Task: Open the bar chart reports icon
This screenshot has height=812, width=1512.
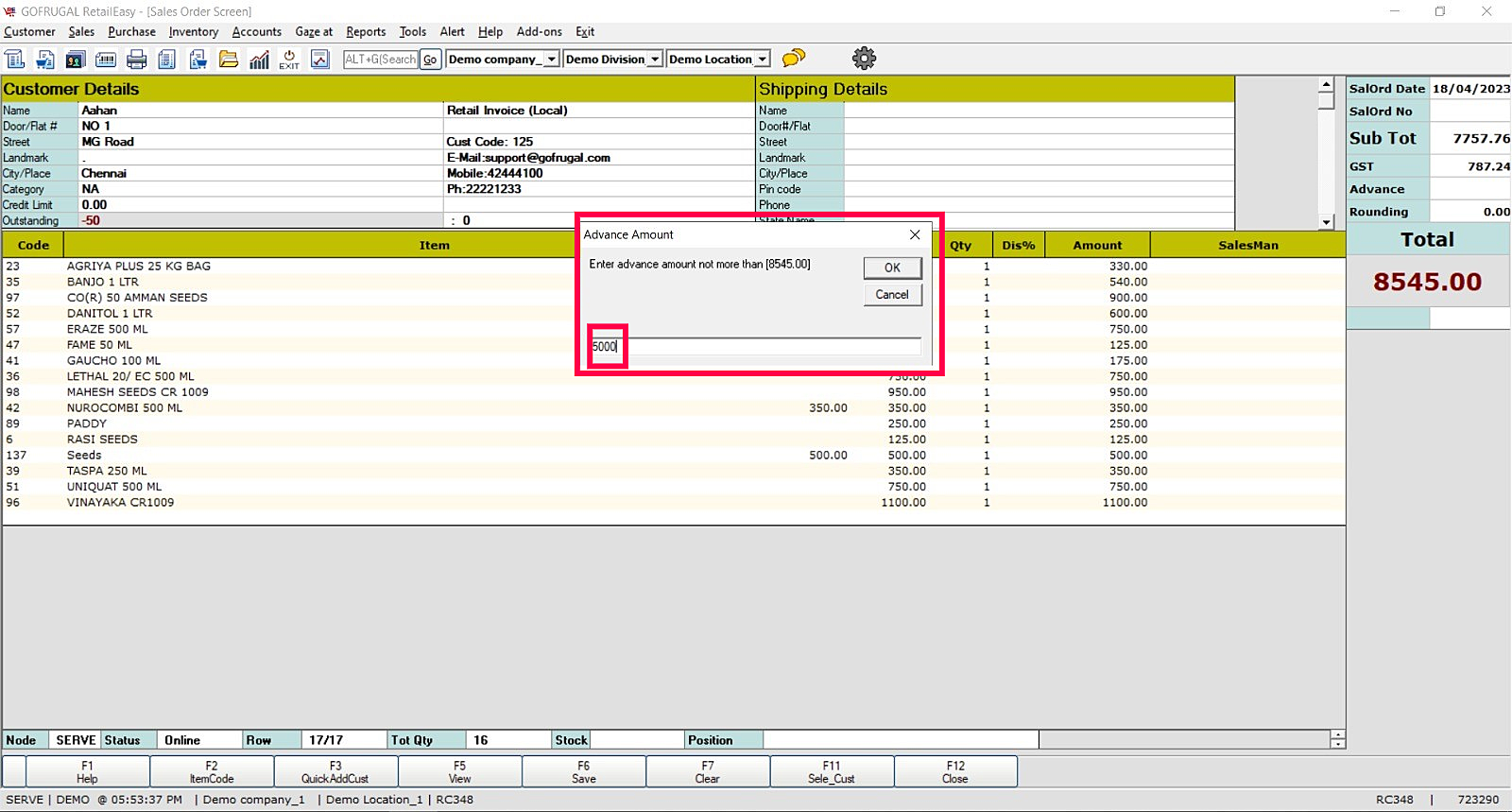Action: coord(259,59)
